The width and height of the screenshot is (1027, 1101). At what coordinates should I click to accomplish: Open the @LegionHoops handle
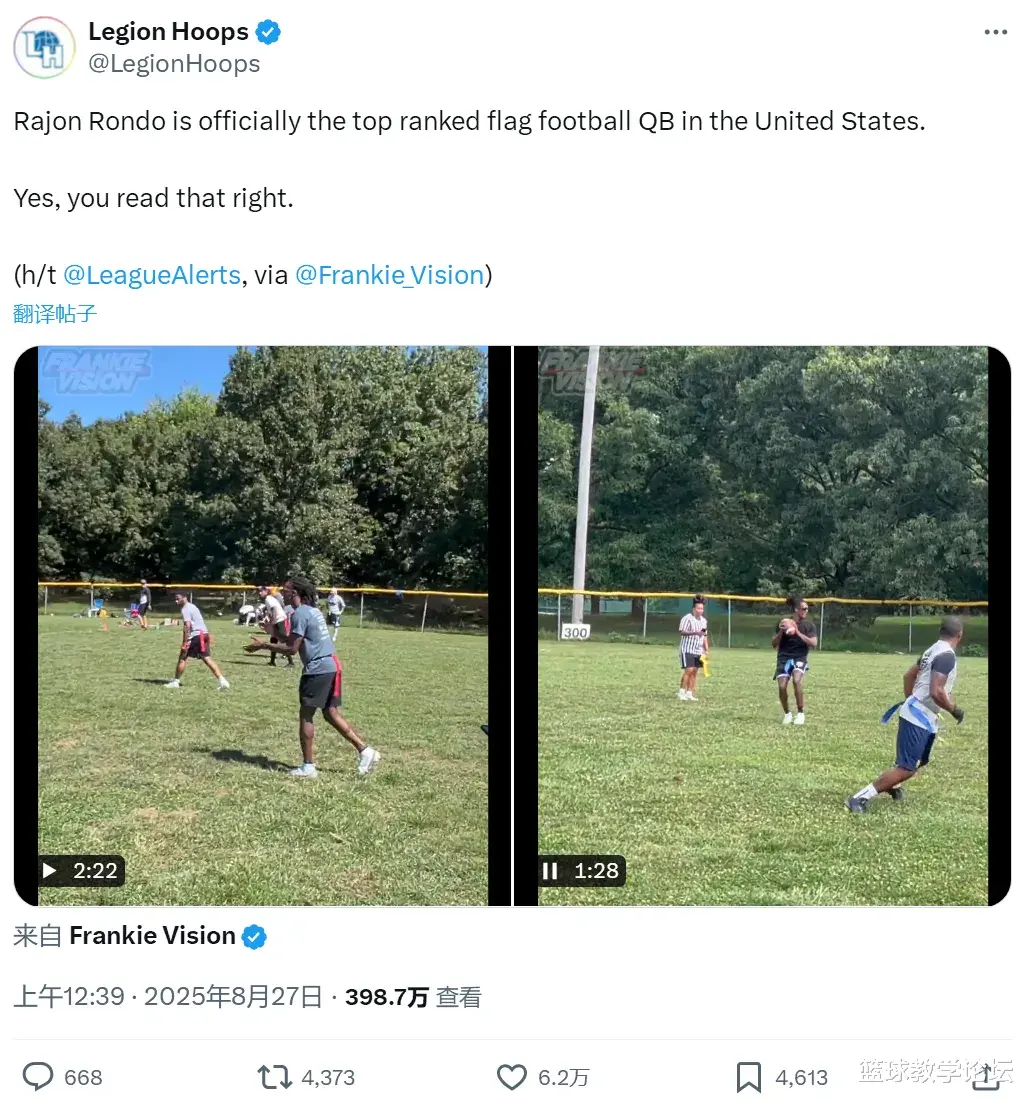174,64
